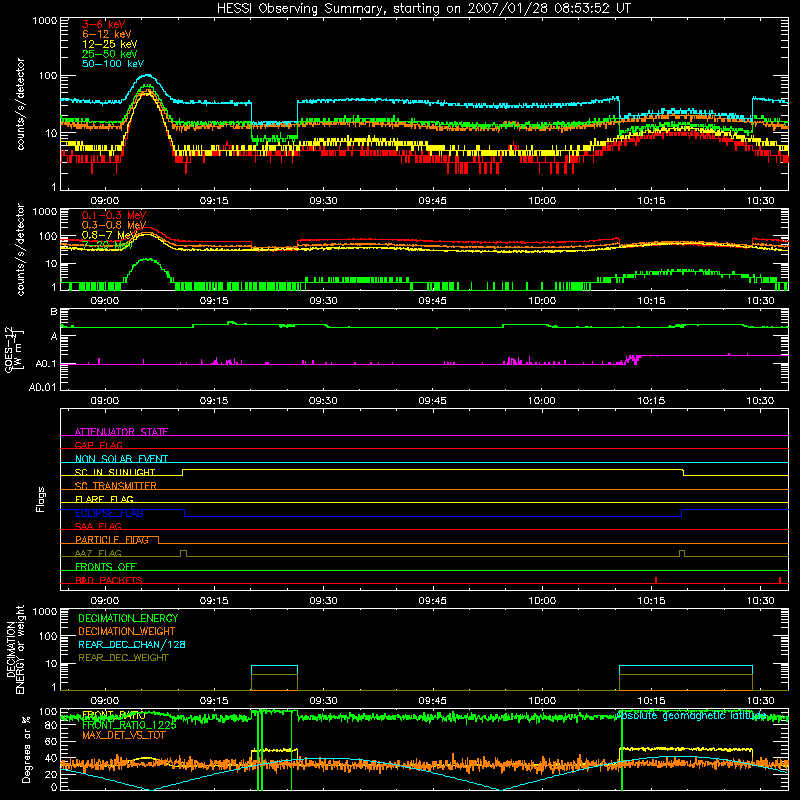Screen dimensions: 800x800
Task: Select the green 25-50 keV legend label
Action: tap(110, 54)
